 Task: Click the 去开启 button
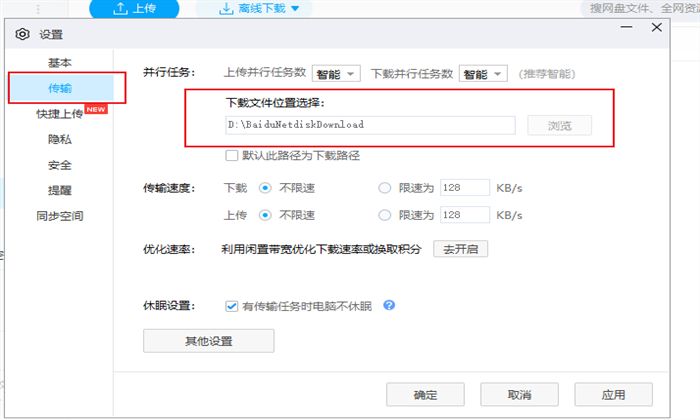[x=460, y=249]
